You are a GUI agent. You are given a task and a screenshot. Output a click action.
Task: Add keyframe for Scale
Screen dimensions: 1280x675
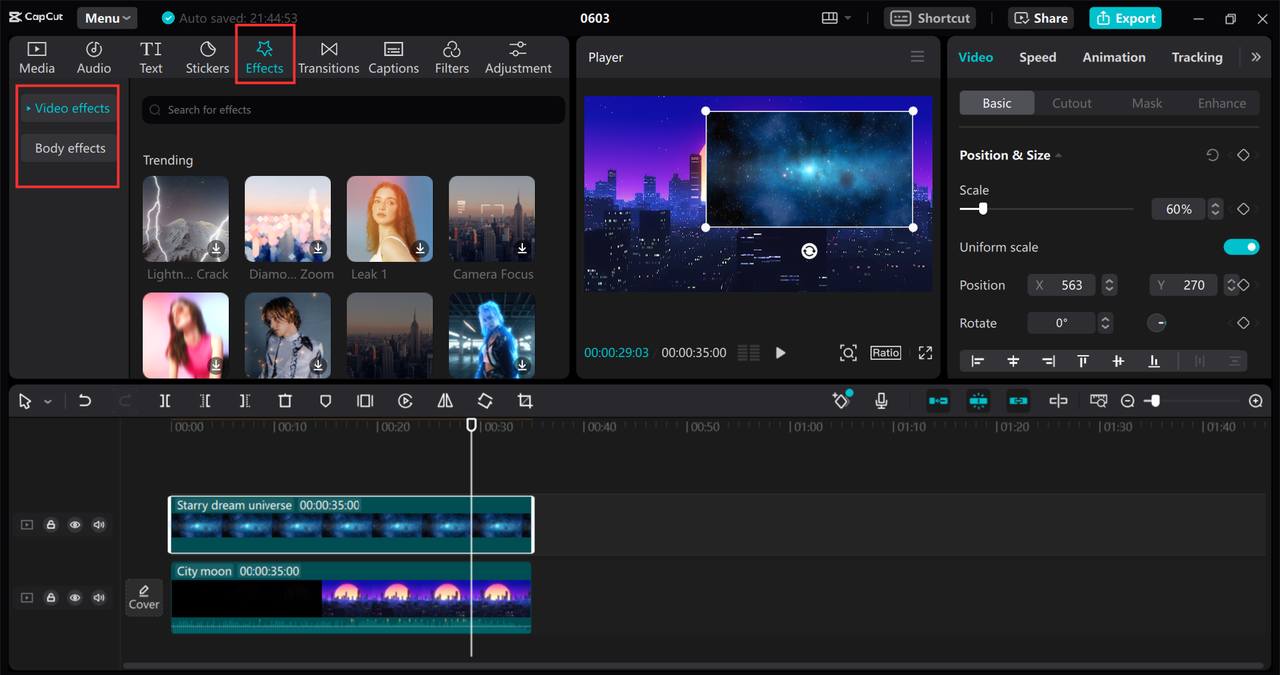[x=1243, y=209]
